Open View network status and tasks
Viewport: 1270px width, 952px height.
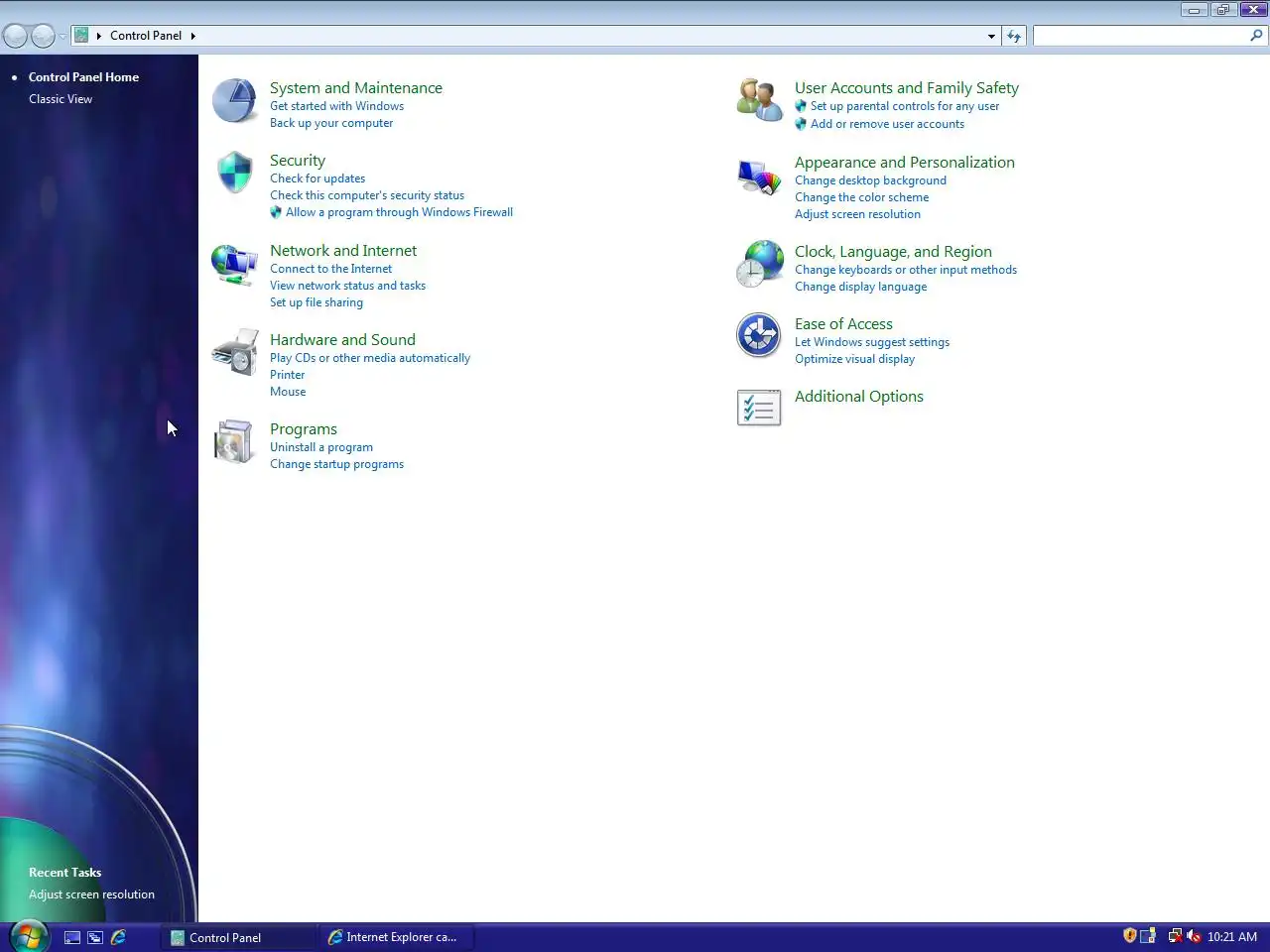point(347,286)
